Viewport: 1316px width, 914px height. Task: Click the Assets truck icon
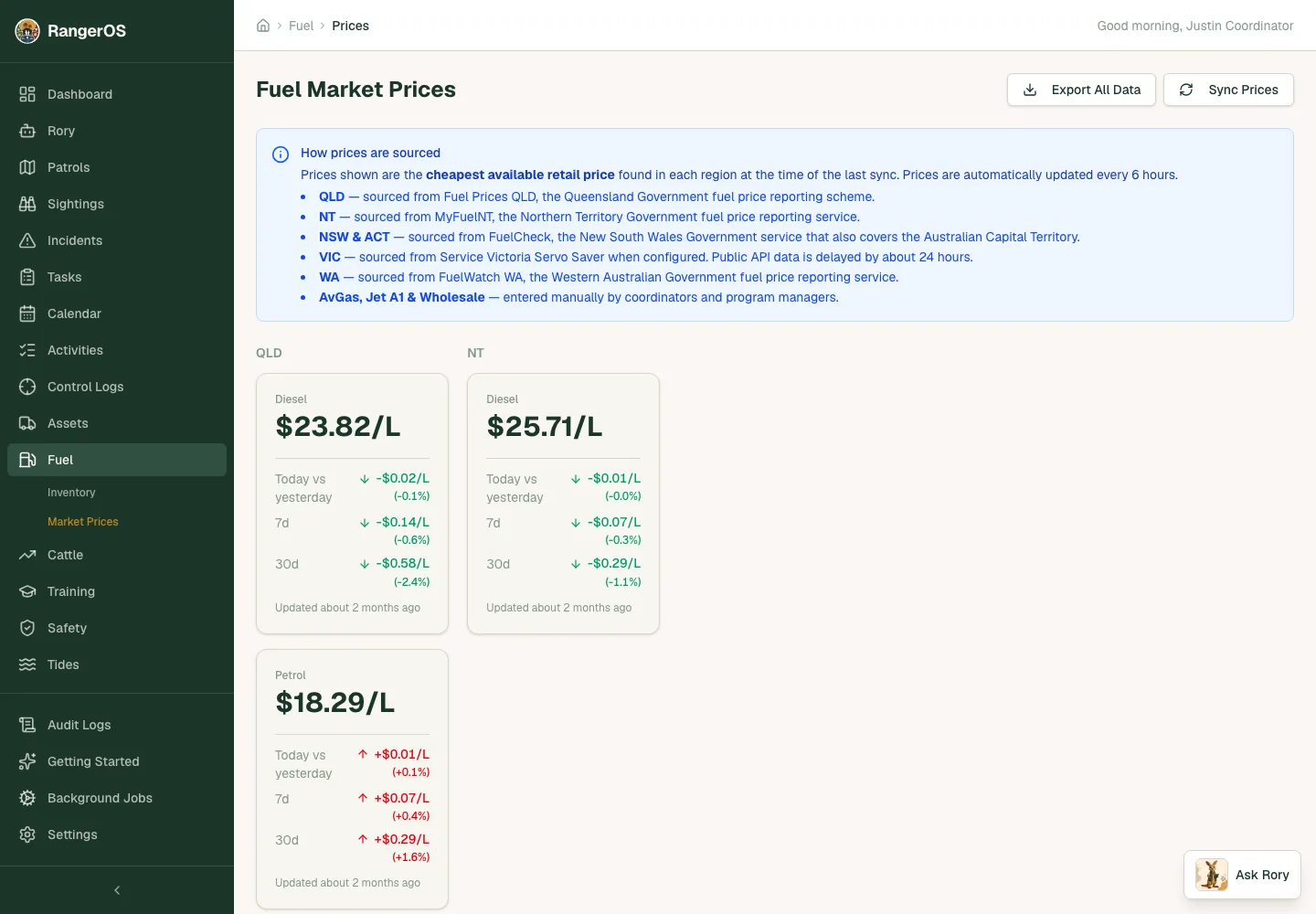27,423
